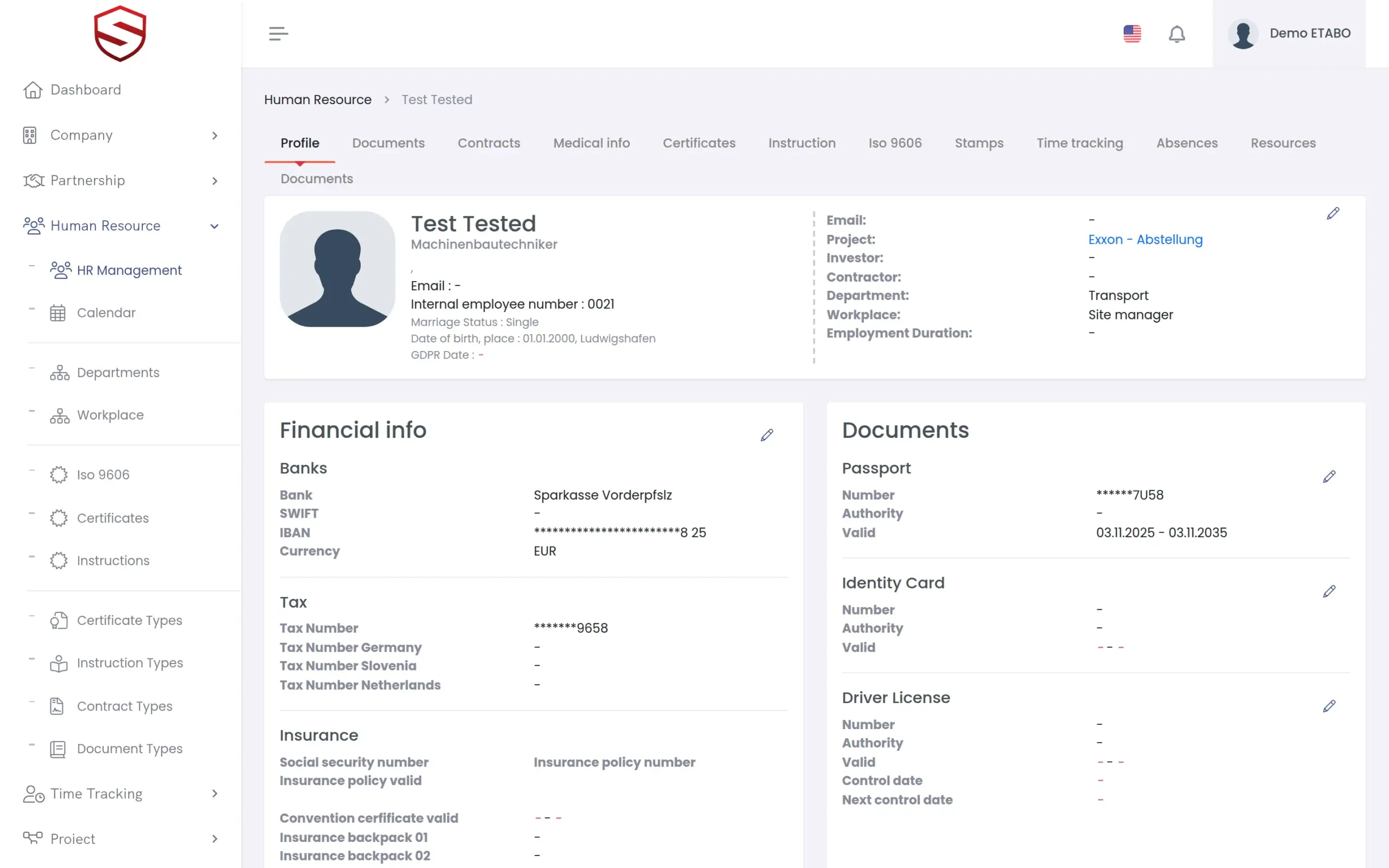1389x868 pixels.
Task: Open the Iso 9606 tab
Action: pyautogui.click(x=895, y=143)
